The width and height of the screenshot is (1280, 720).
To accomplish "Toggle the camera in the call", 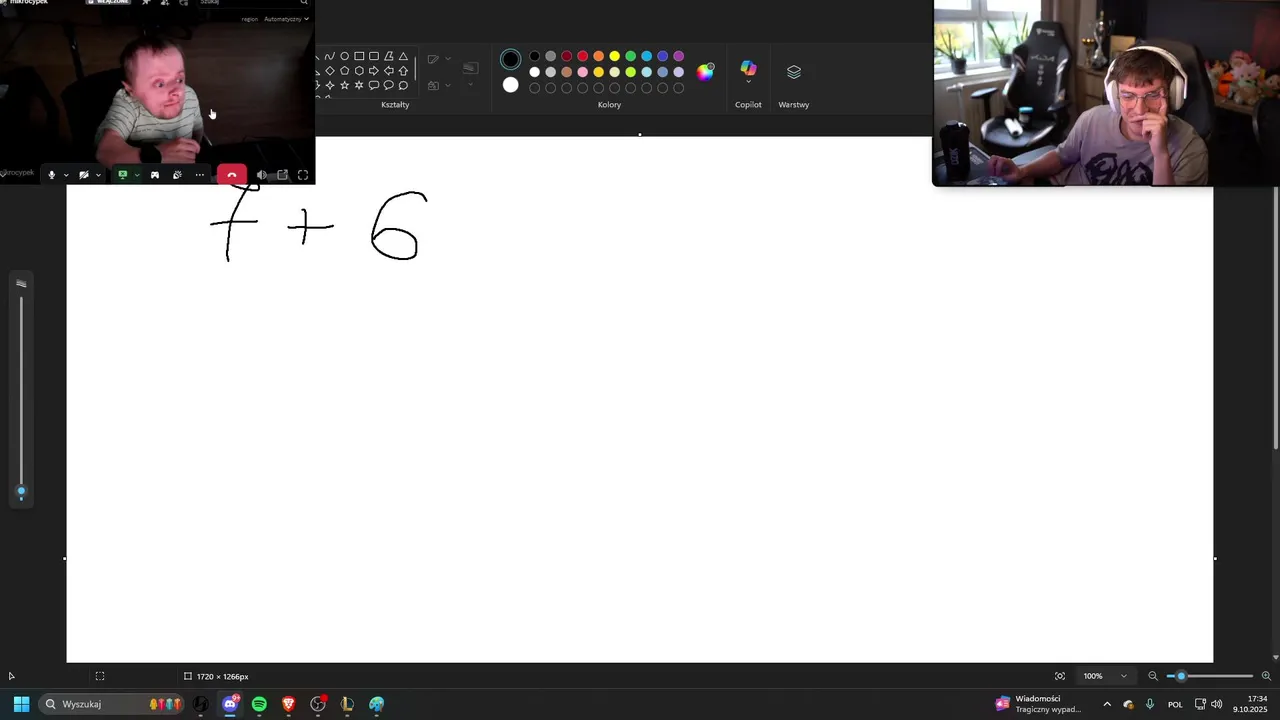I will coord(84,175).
